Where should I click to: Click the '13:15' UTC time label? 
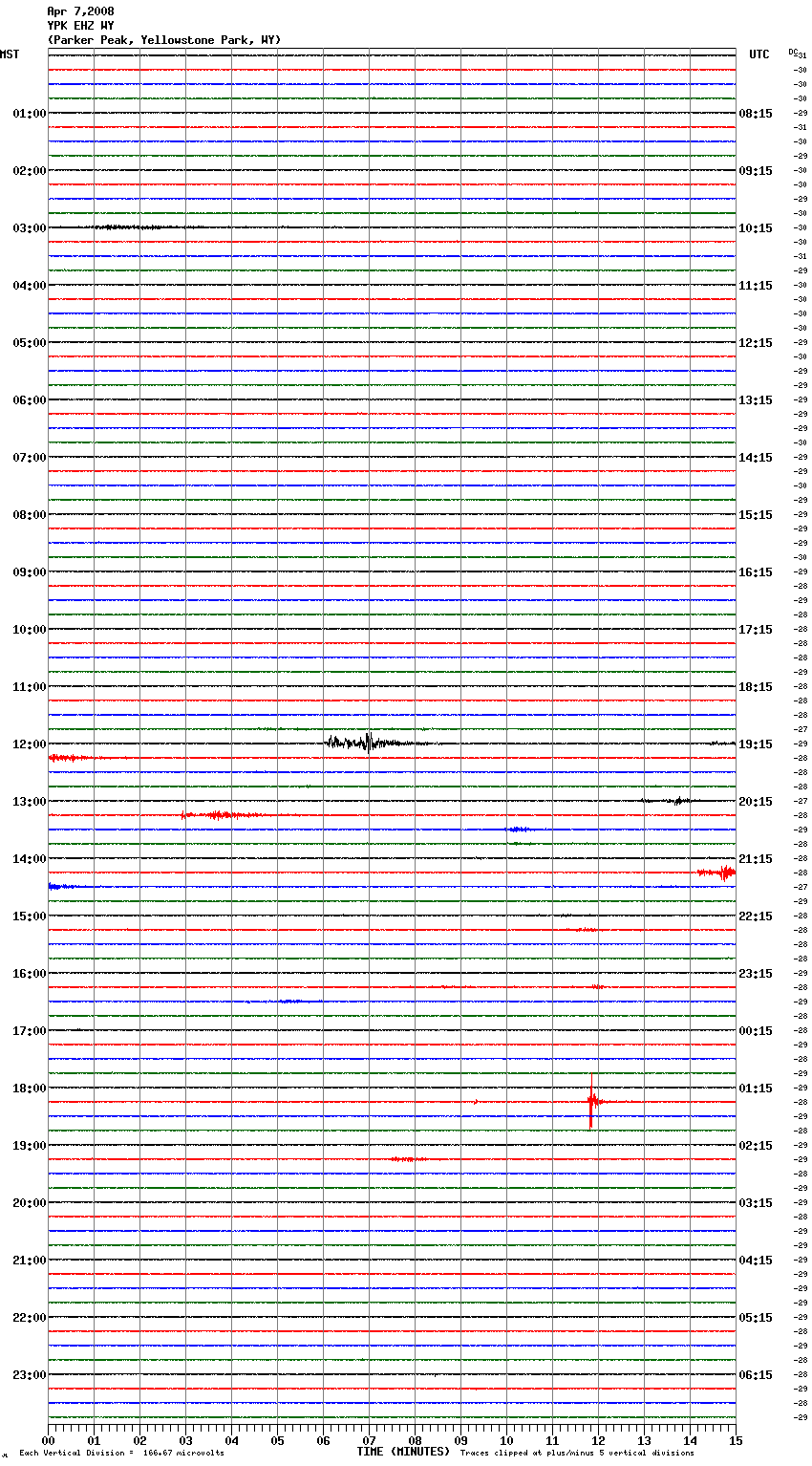coord(756,400)
